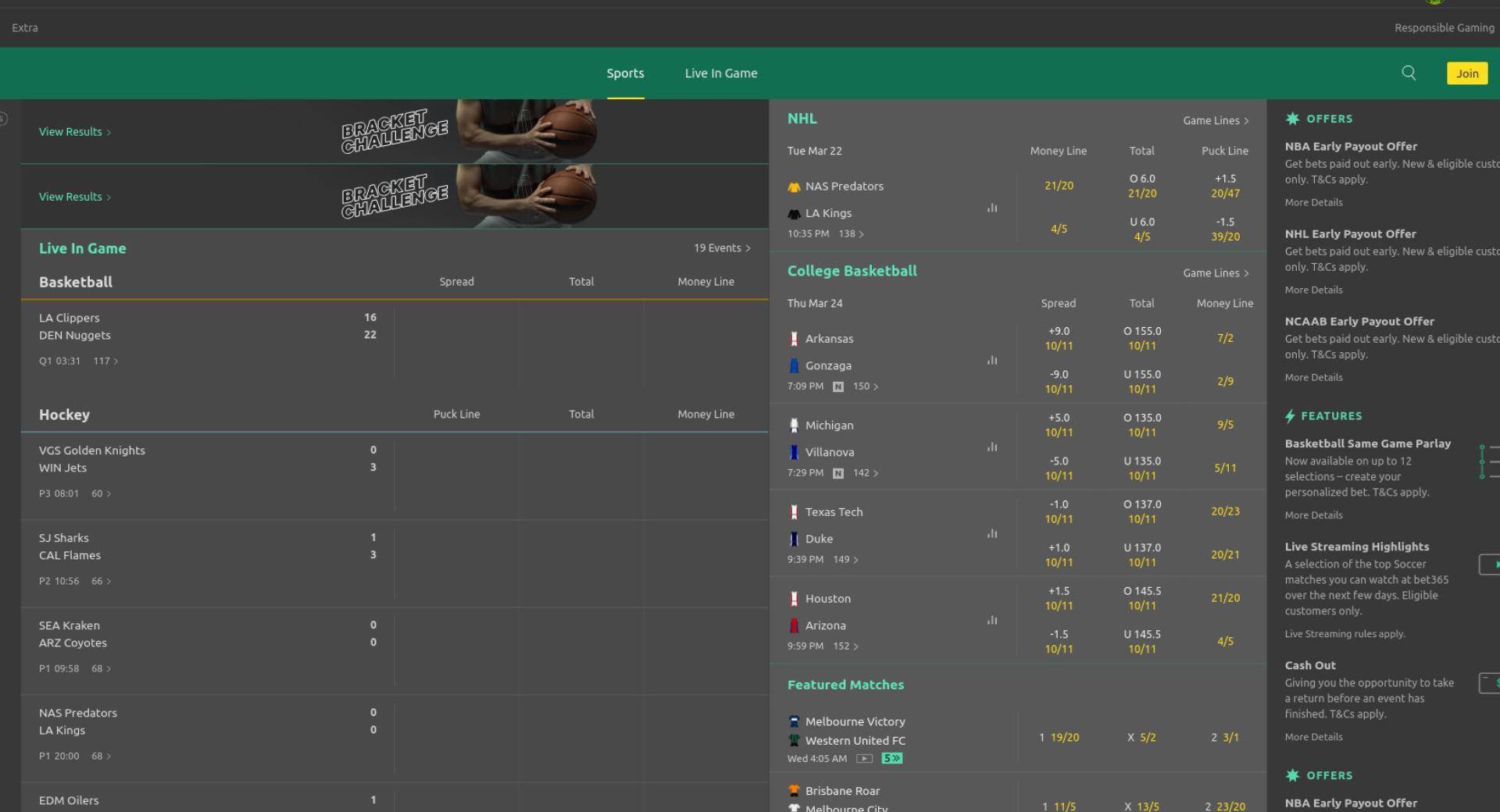
Task: Select Melbourne Victory win at 19/20
Action: pos(1059,737)
